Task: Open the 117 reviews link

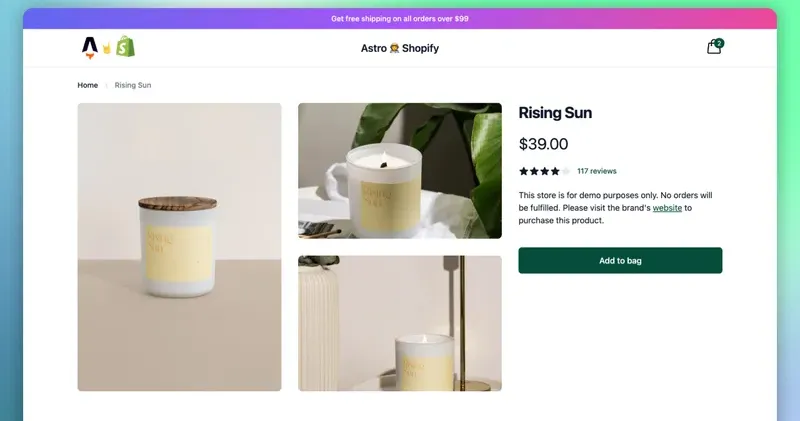Action: coord(597,171)
